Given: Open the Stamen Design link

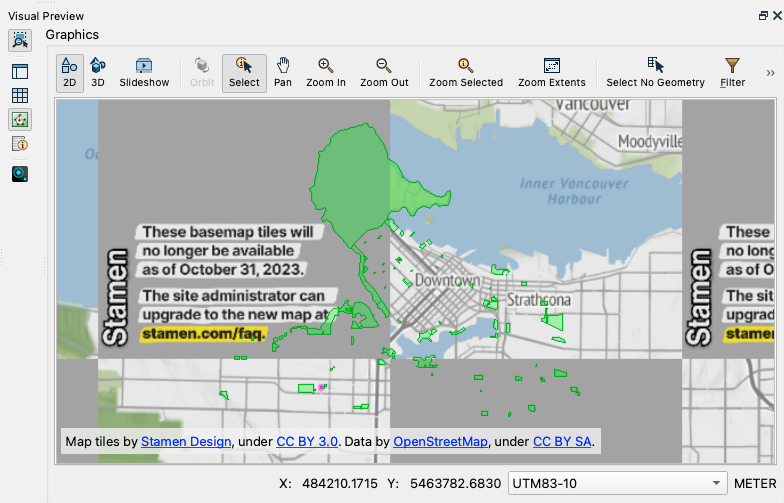Looking at the screenshot, I should tap(186, 442).
